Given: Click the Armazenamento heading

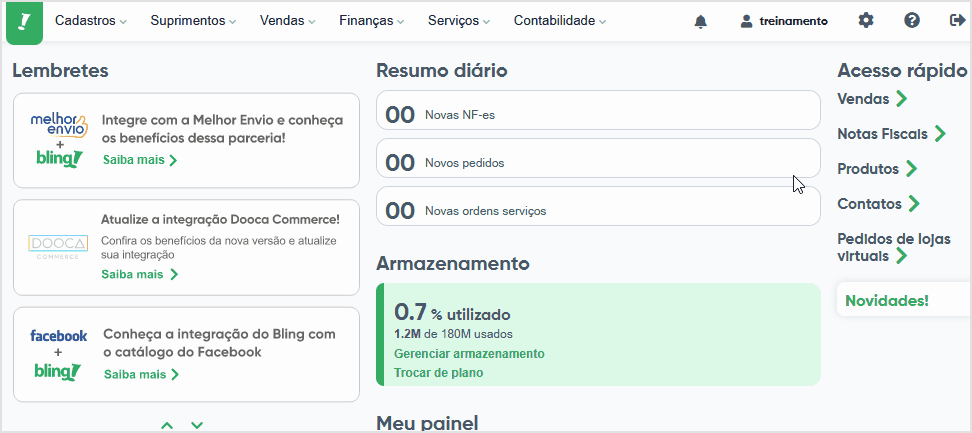Looking at the screenshot, I should 453,263.
